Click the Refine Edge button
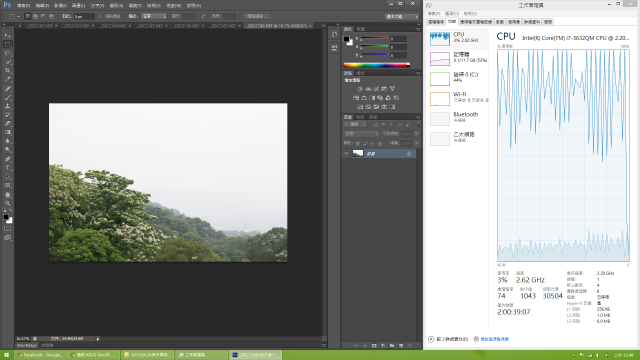 [x=258, y=16]
